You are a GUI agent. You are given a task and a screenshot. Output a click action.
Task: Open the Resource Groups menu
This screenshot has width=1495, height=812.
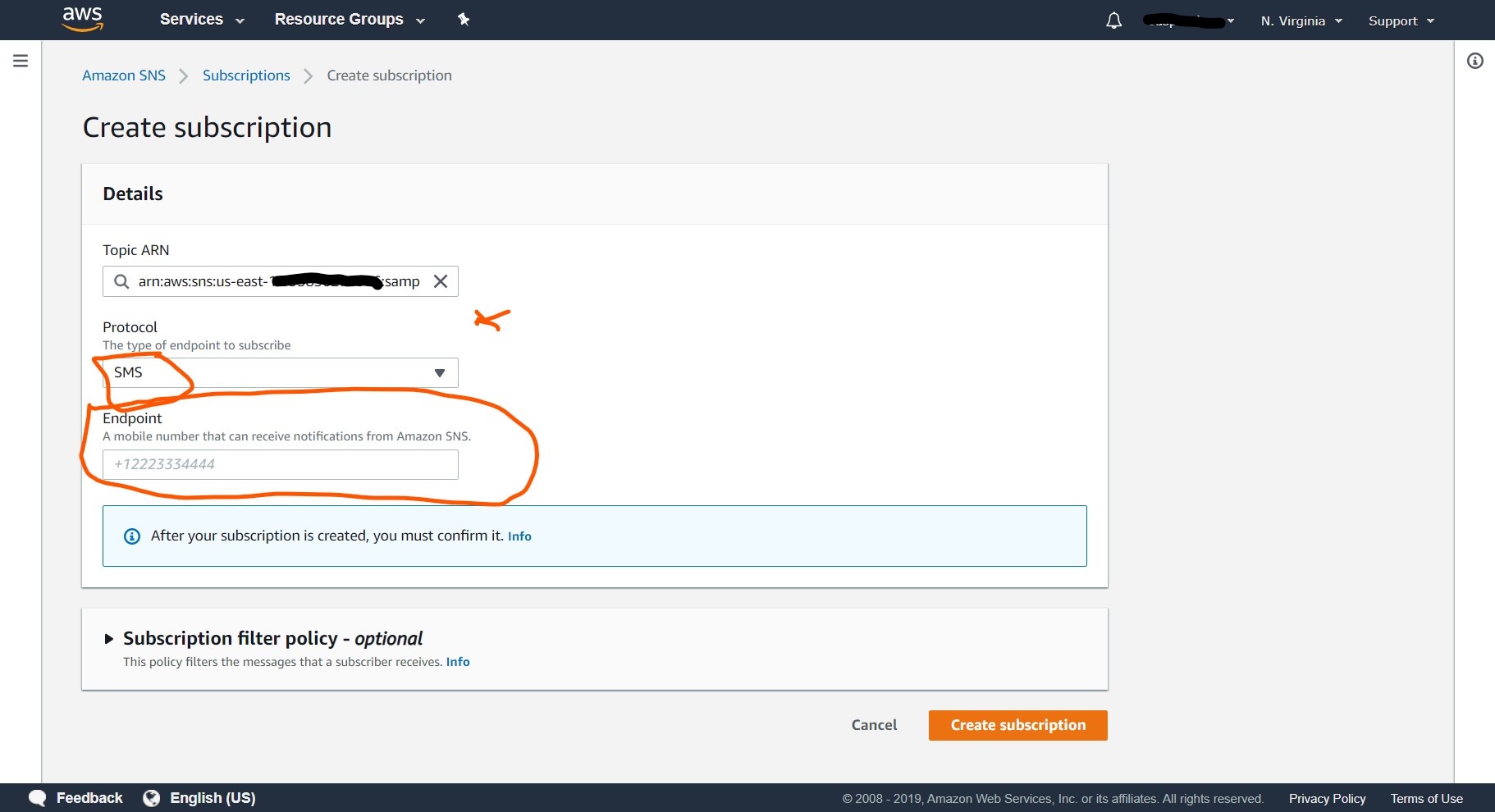[x=350, y=20]
